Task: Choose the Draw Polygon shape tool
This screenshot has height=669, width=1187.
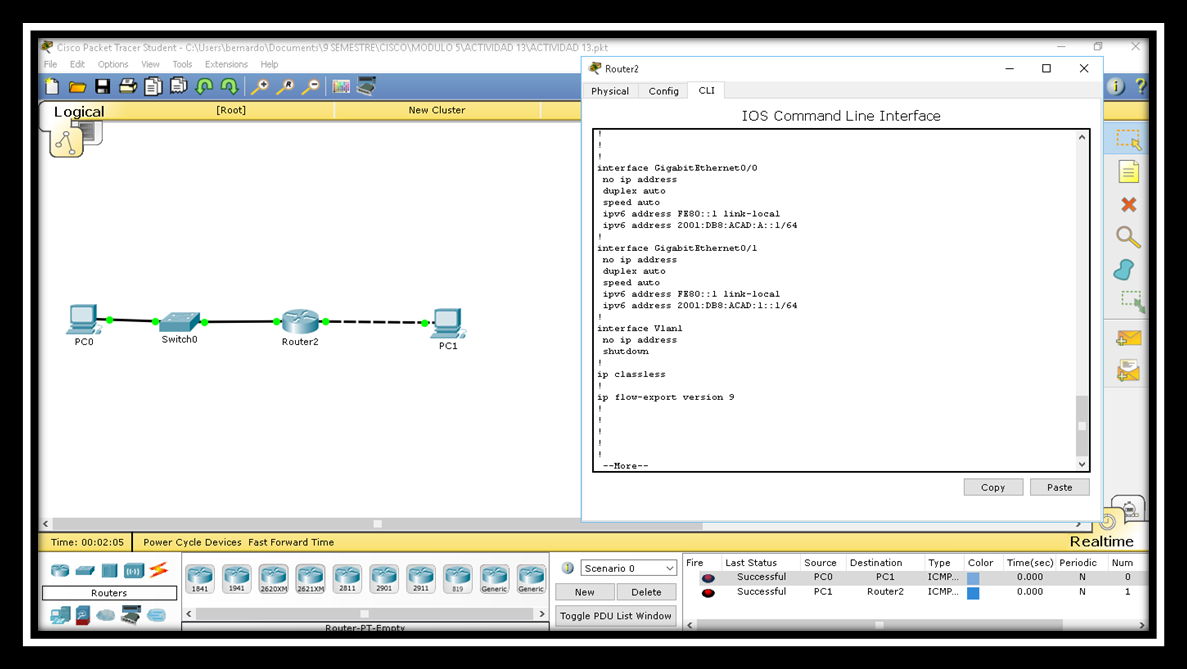Action: pyautogui.click(x=1124, y=269)
